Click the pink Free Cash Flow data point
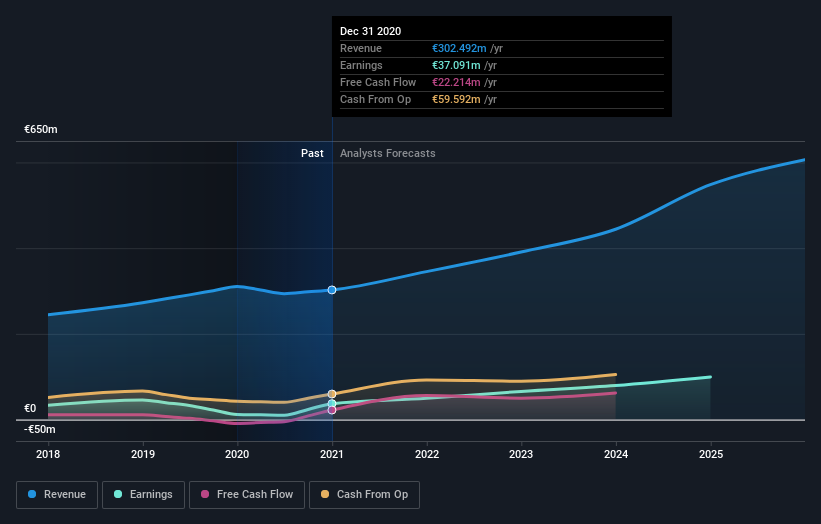 [332, 410]
